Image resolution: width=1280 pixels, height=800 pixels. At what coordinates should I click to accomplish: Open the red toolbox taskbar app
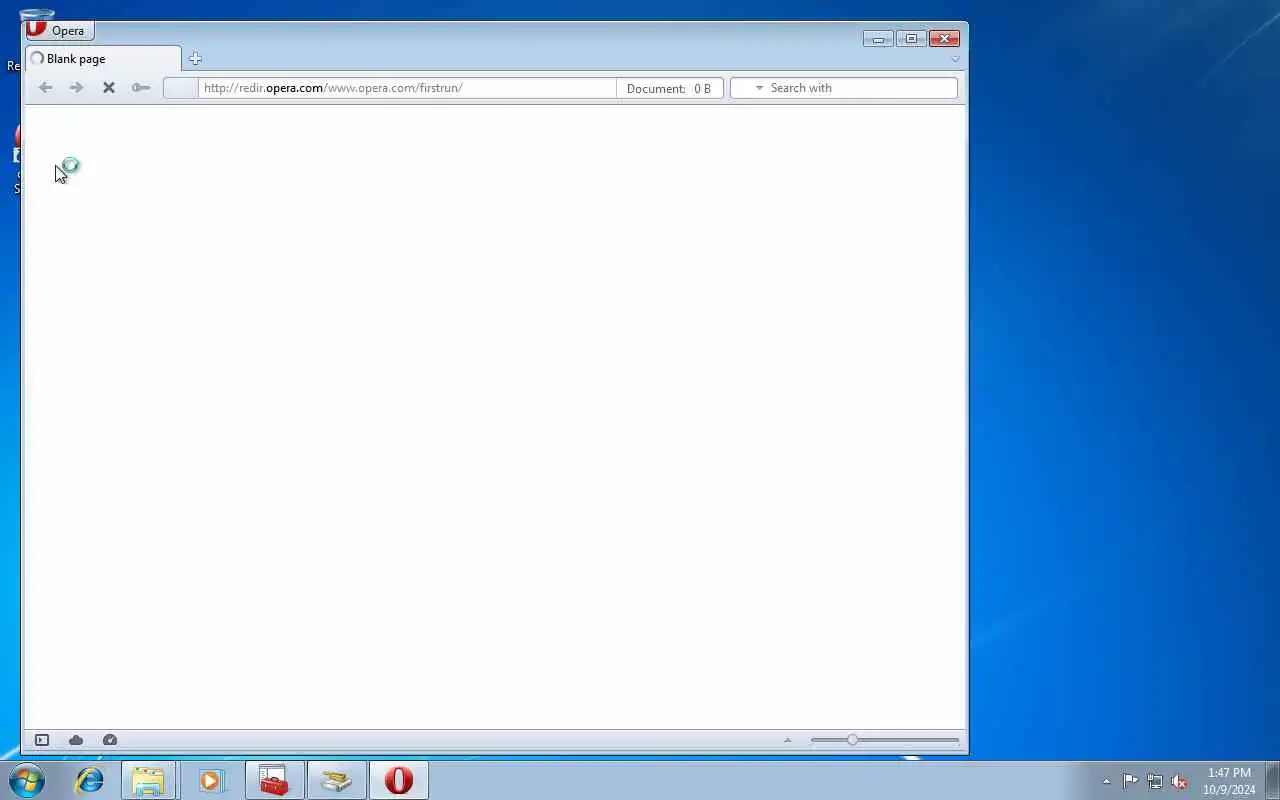tap(274, 780)
